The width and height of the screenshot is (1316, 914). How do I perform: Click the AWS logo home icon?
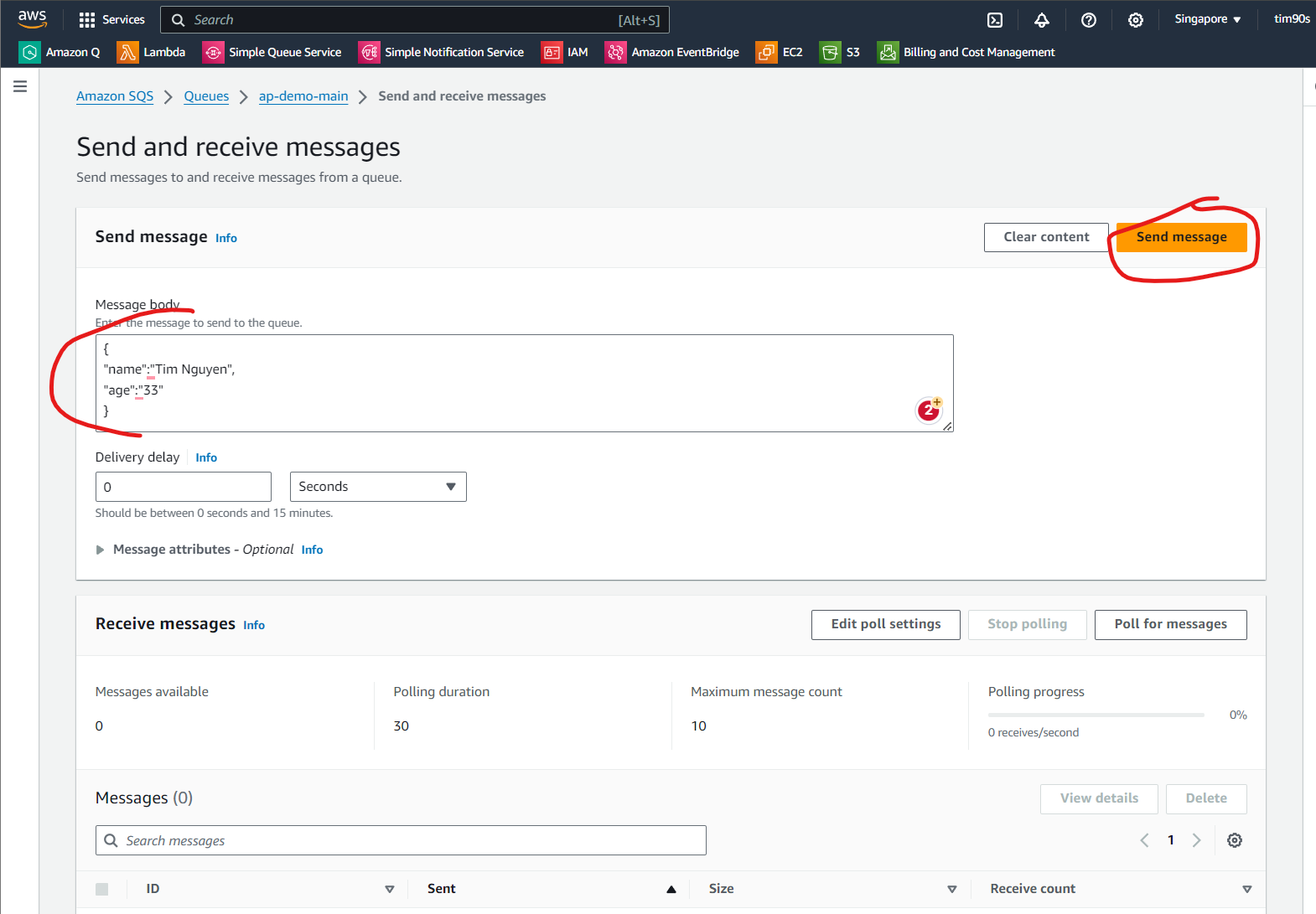click(33, 18)
